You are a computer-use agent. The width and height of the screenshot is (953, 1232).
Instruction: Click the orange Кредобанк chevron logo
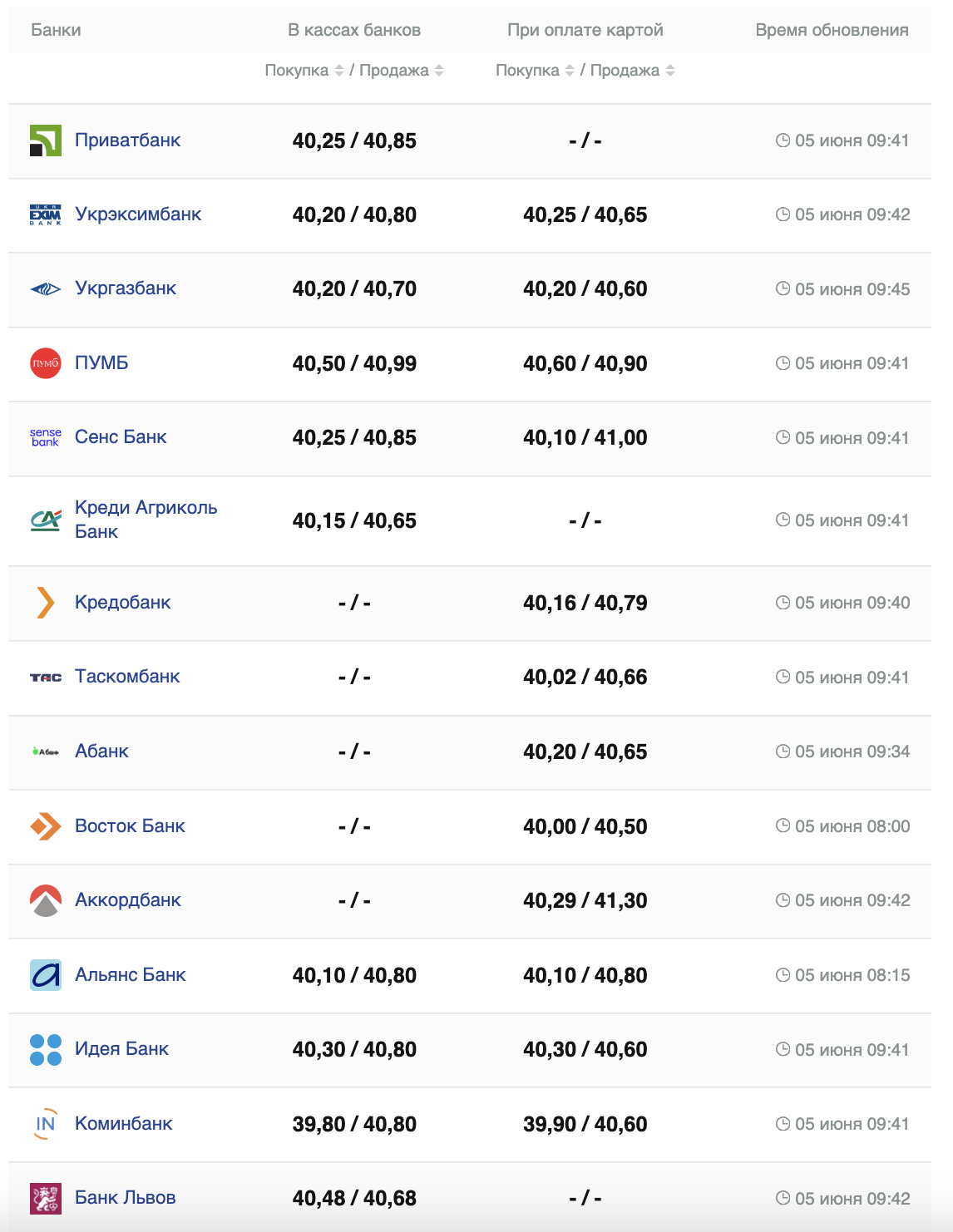coord(46,603)
